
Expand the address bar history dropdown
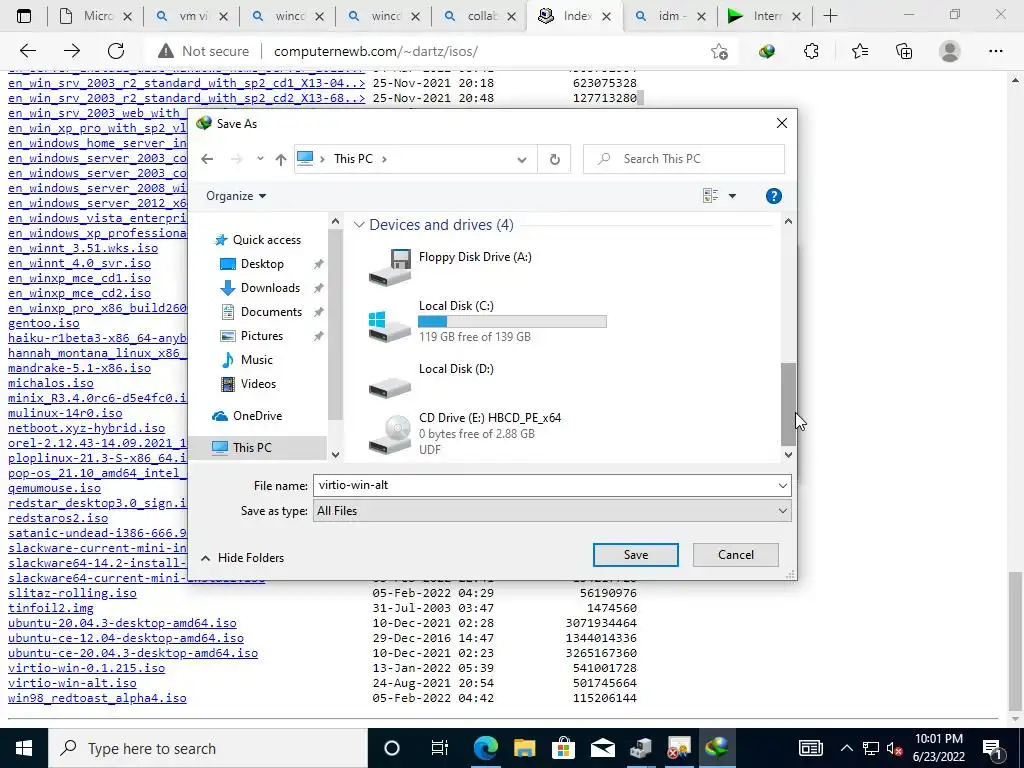522,159
